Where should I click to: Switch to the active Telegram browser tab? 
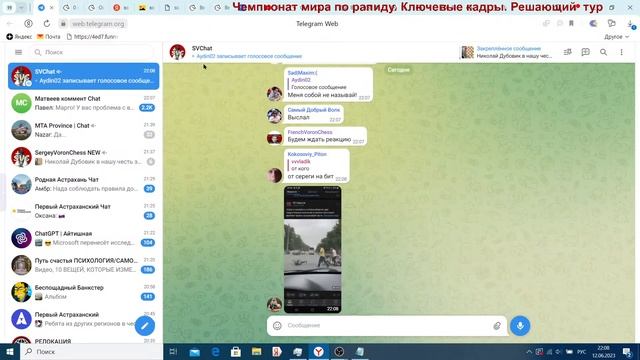(45, 7)
